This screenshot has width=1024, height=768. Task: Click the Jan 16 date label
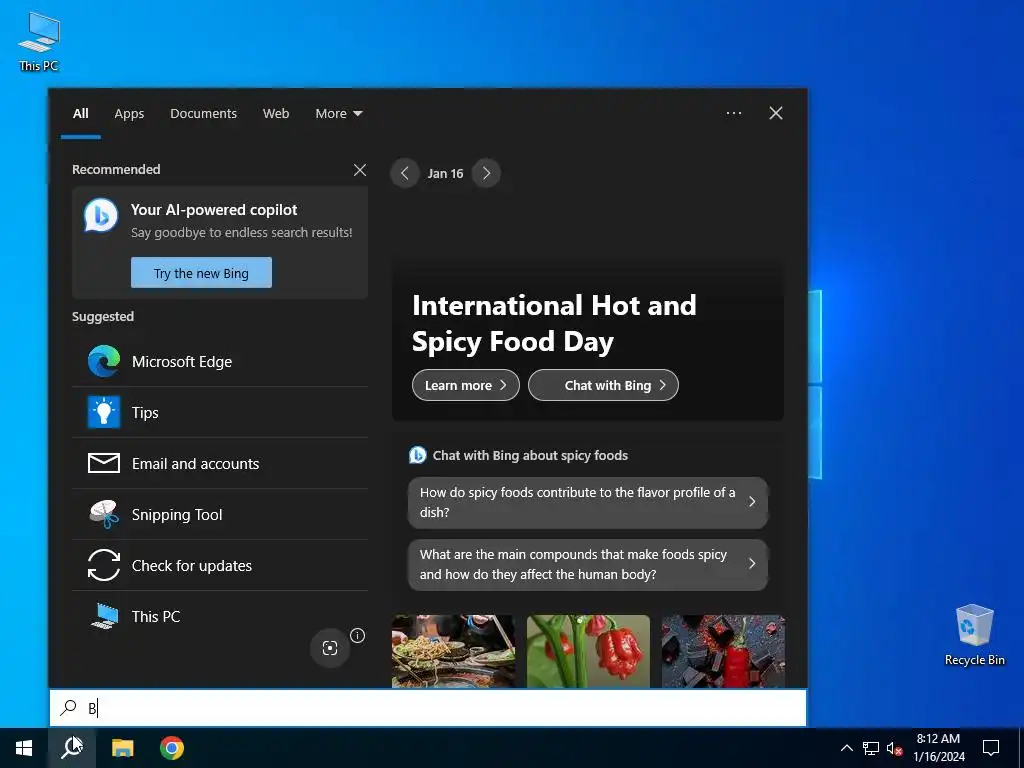[x=445, y=174]
